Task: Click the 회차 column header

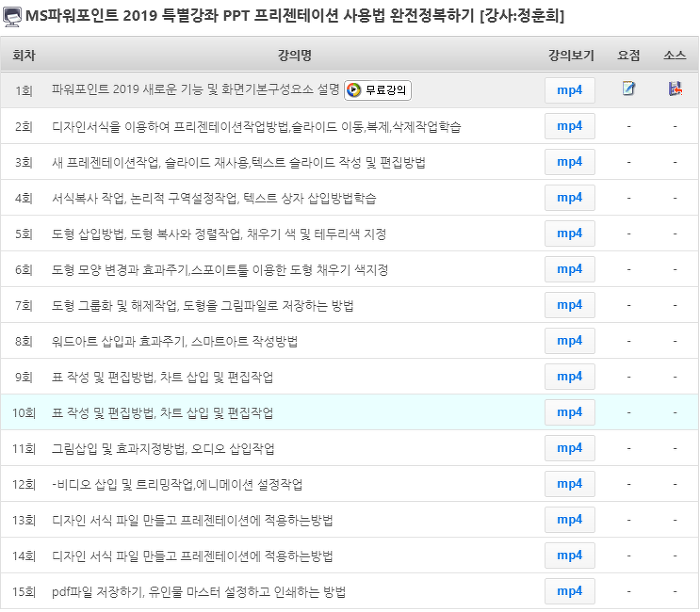Action: 24,55
